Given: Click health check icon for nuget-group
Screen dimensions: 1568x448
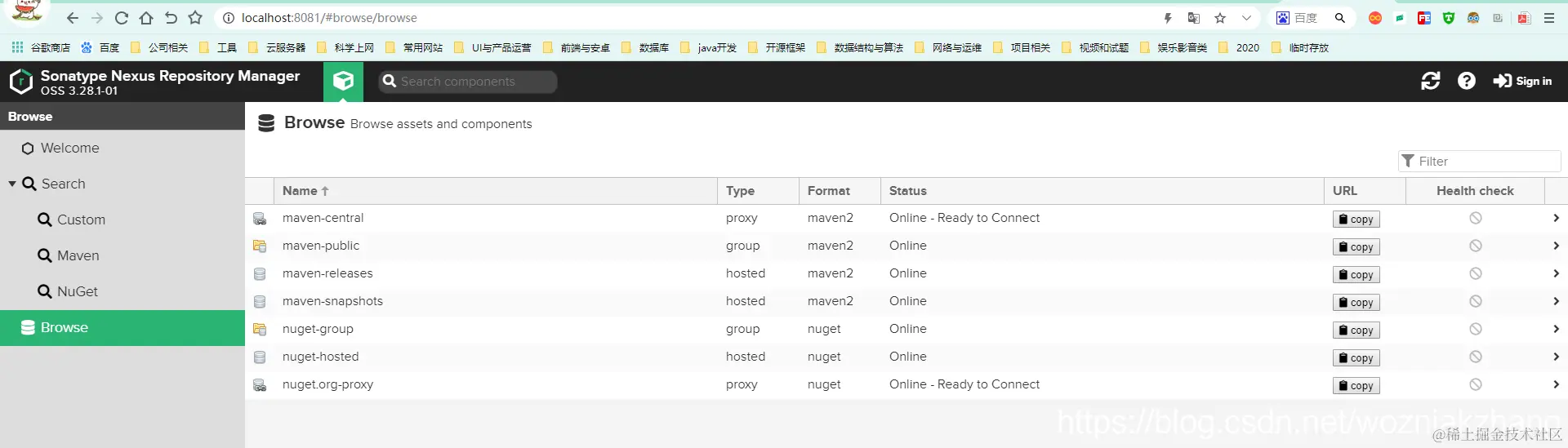Looking at the screenshot, I should [1476, 329].
